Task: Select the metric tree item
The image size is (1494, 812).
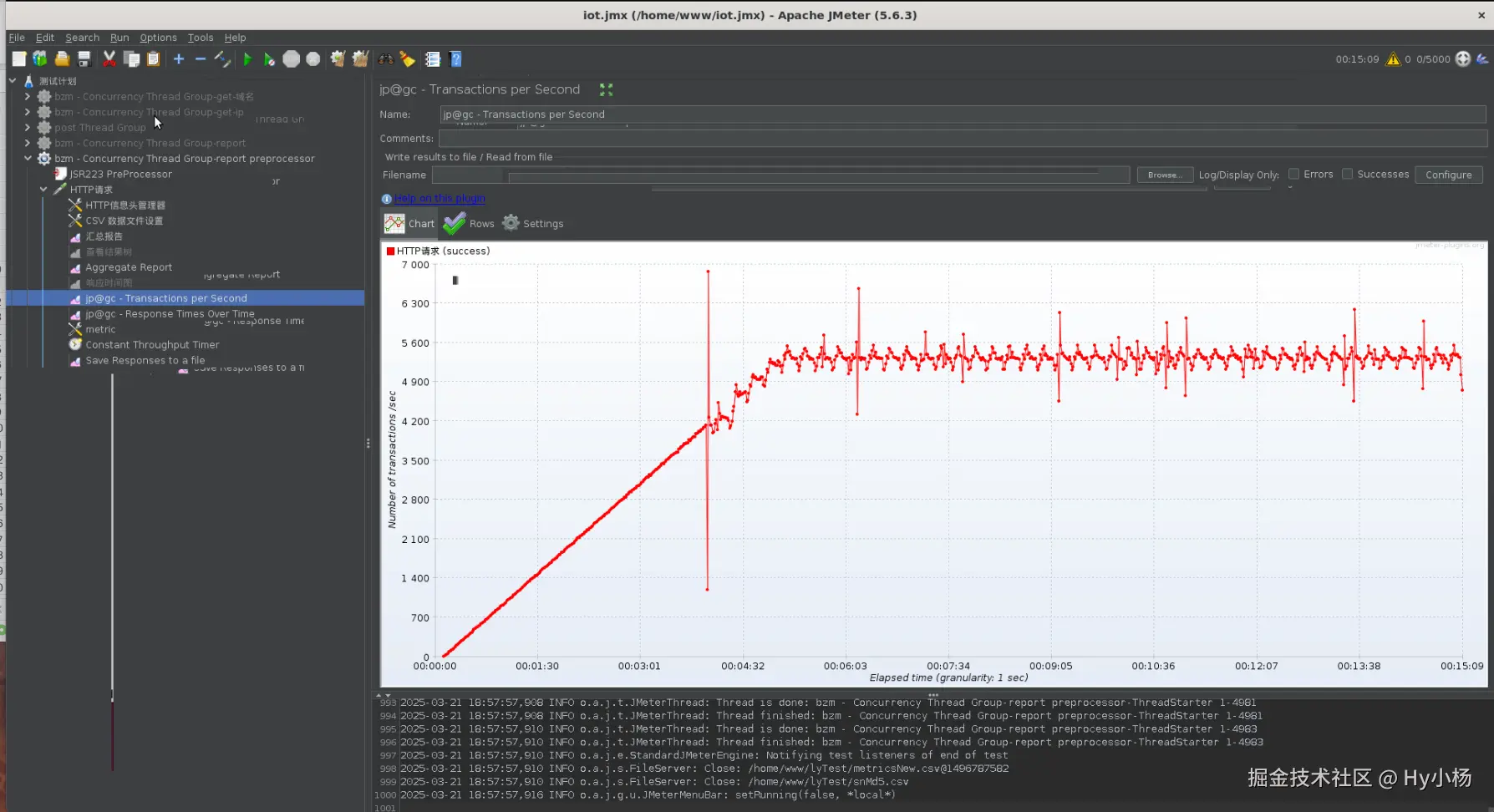Action: point(100,329)
